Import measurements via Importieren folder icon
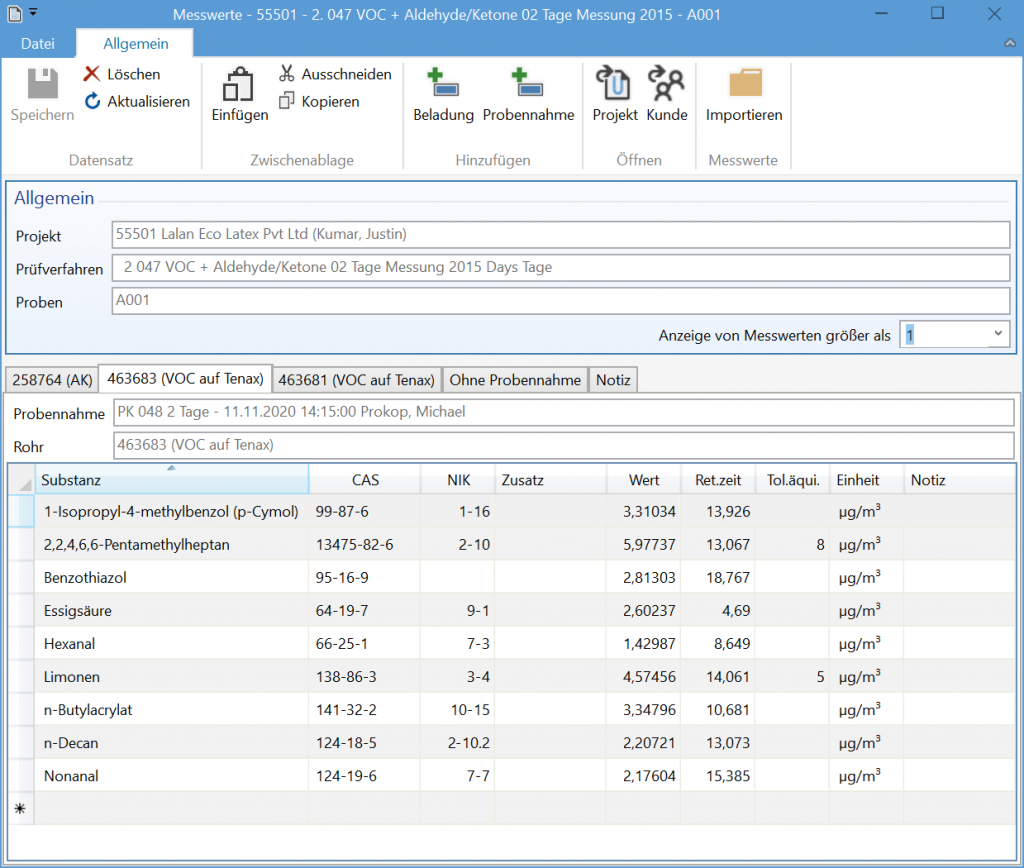This screenshot has width=1024, height=868. (x=743, y=84)
